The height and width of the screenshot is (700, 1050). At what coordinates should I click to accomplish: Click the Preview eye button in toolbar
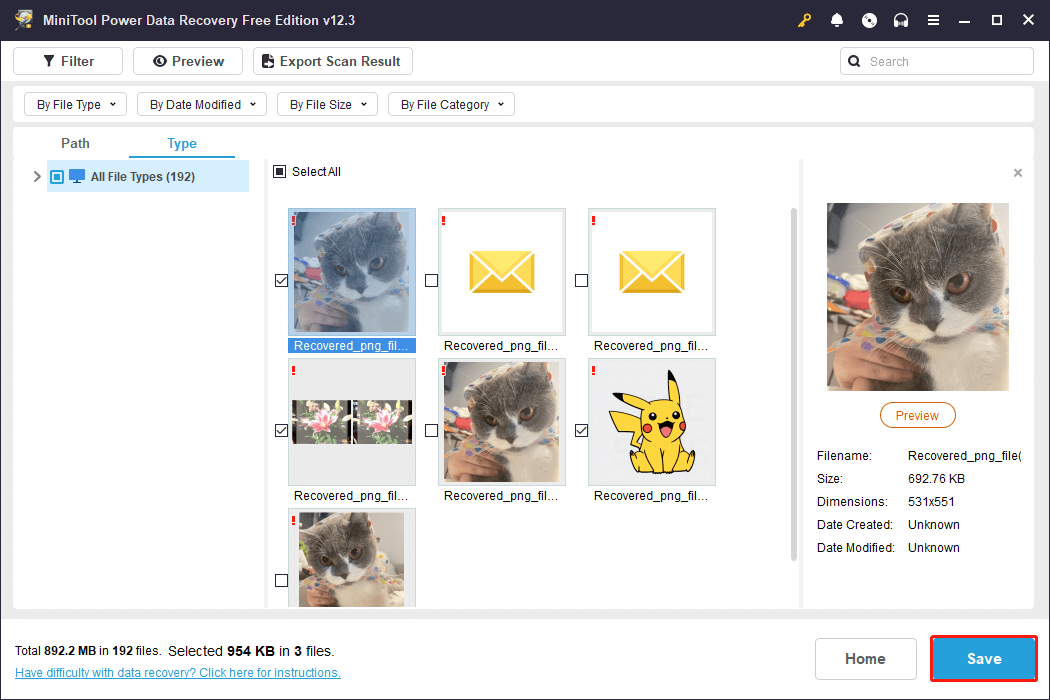point(188,61)
